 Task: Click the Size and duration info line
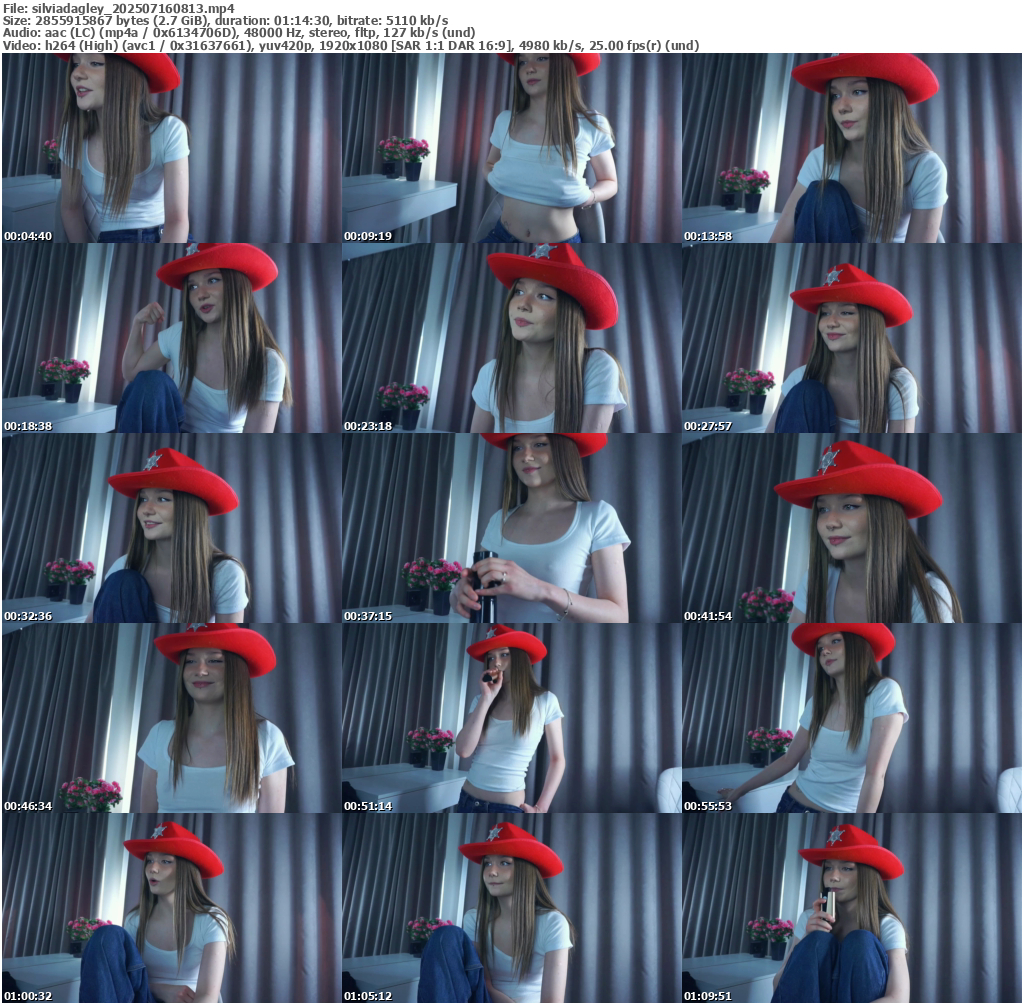(x=225, y=20)
